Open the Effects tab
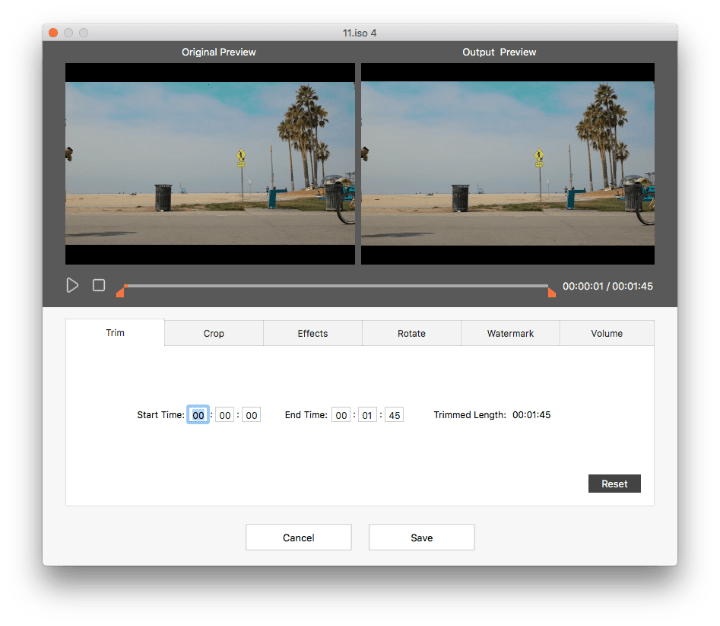The height and width of the screenshot is (626, 720). 313,333
